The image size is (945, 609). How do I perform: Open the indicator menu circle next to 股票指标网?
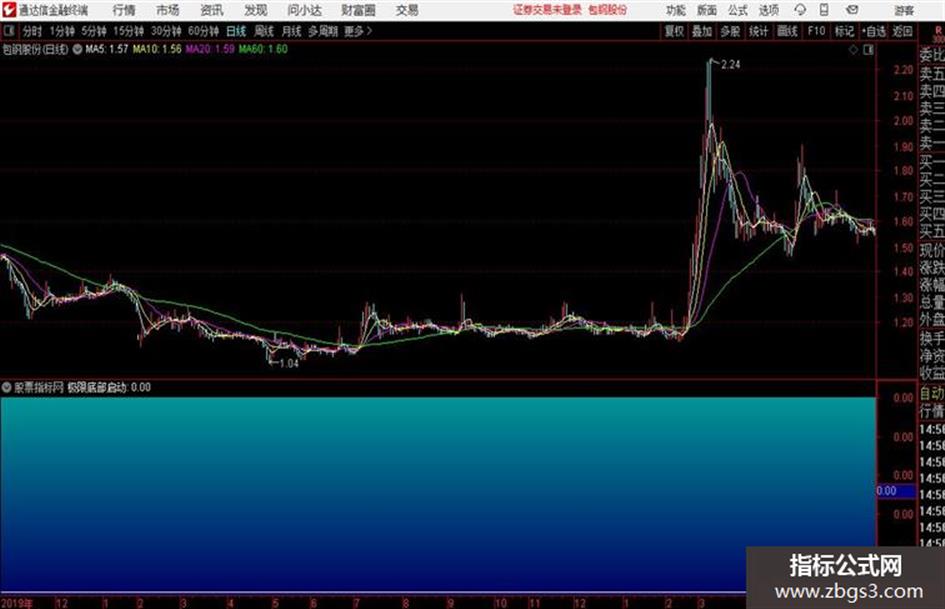tap(7, 387)
